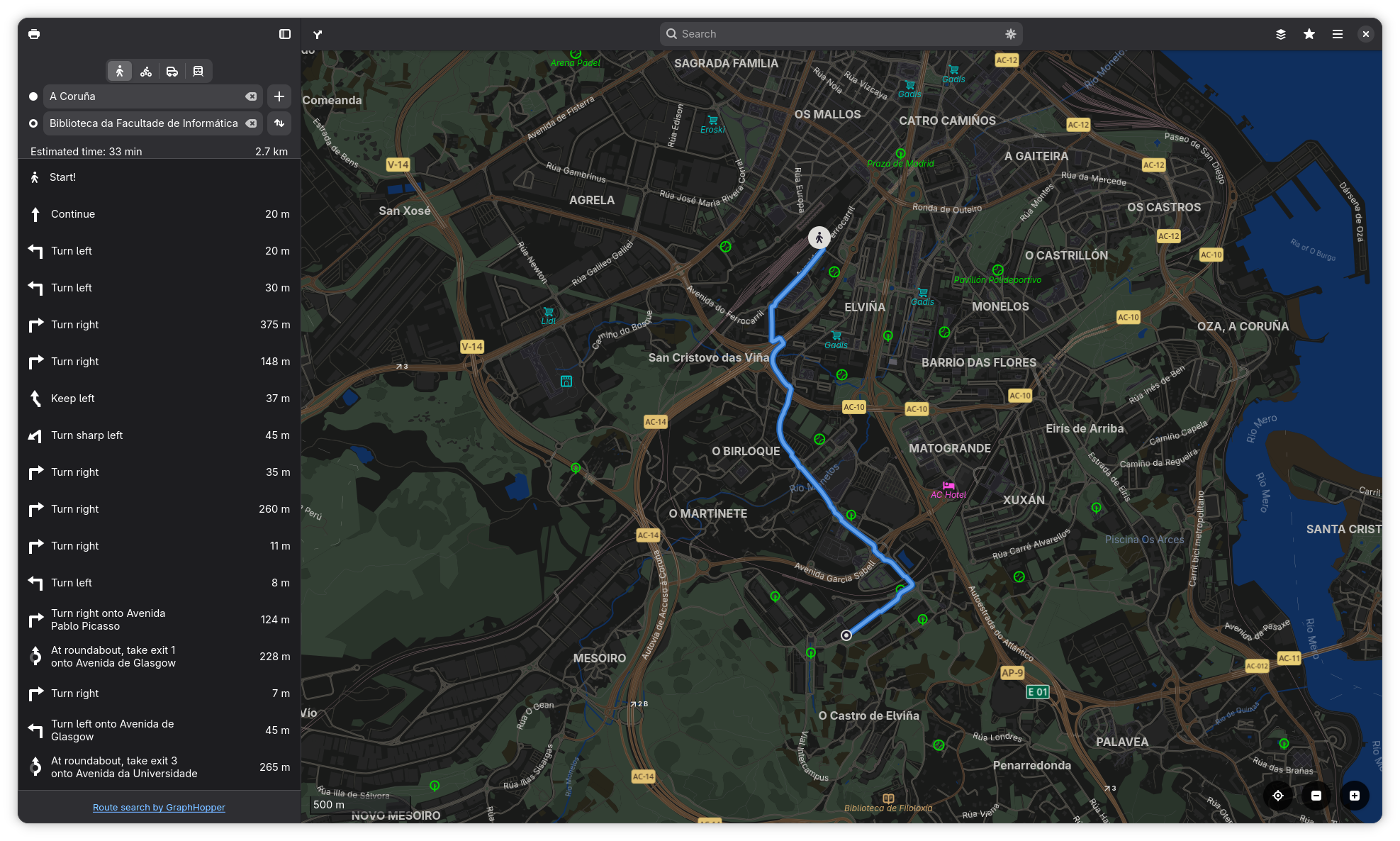The image size is (1400, 841).
Task: Switch to bicycle routing mode
Action: coord(146,71)
